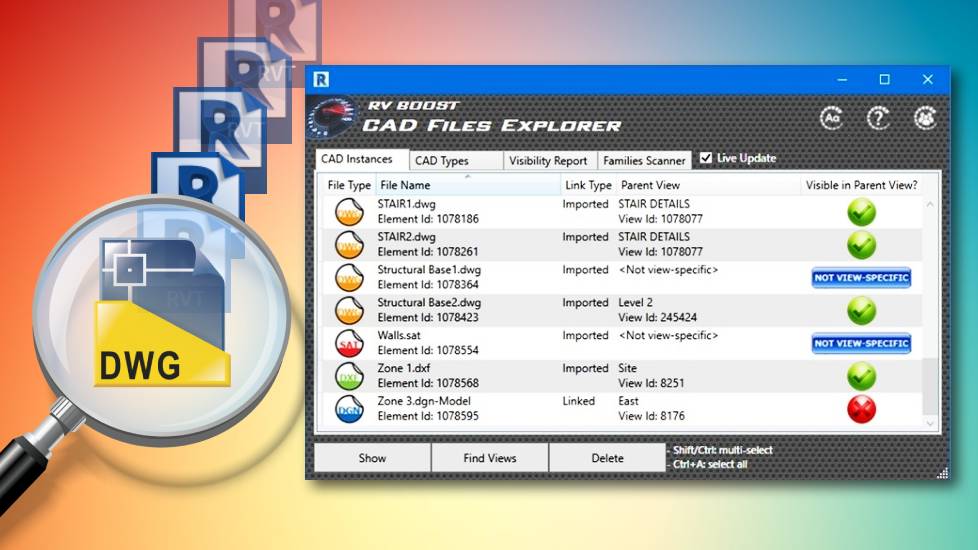Click the Revit R icon in title bar
Image resolution: width=978 pixels, height=550 pixels.
(321, 79)
